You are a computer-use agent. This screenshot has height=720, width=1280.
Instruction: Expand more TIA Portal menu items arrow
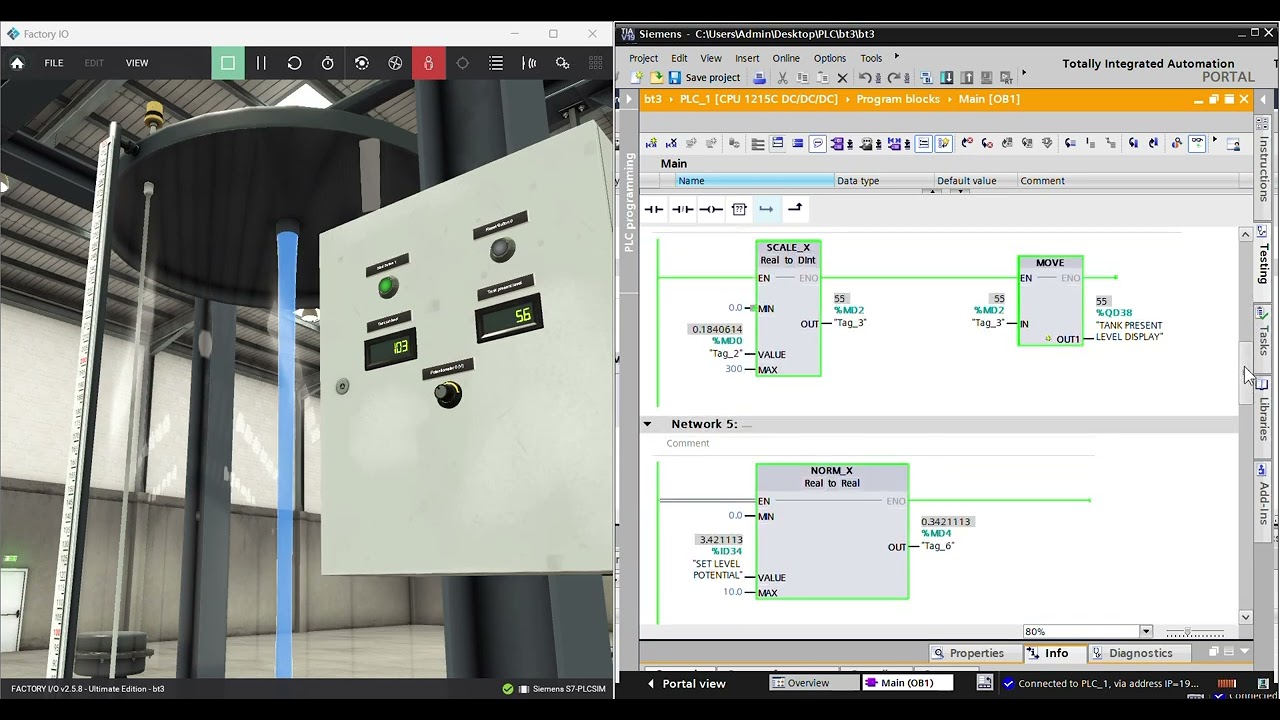[897, 57]
